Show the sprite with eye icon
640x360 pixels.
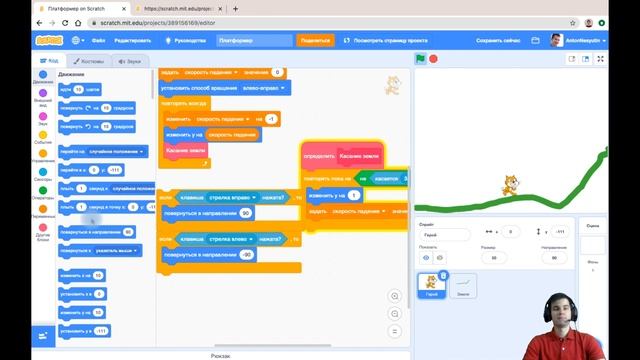(x=426, y=258)
